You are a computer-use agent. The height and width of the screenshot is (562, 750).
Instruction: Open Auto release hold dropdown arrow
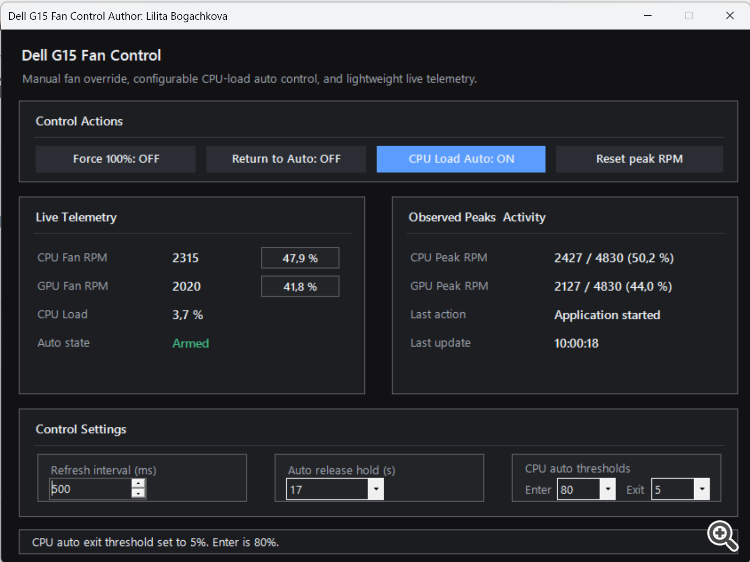tap(376, 489)
